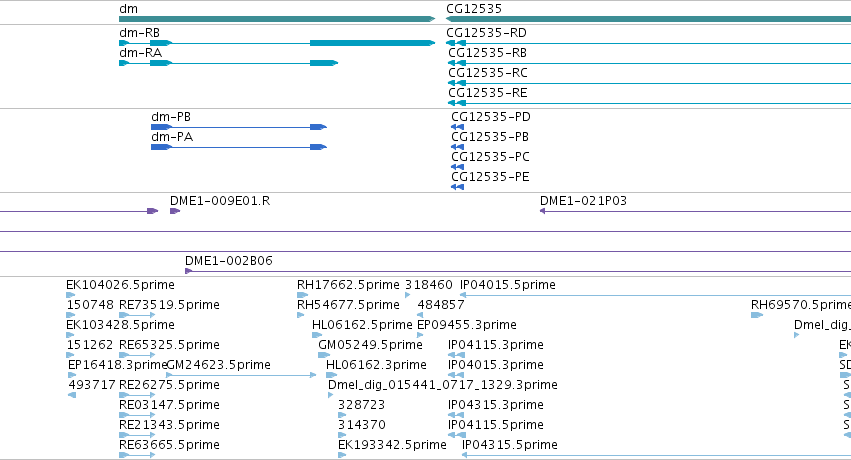851x460 pixels.
Task: Select CG12535-RB transcript label
Action: tap(487, 53)
